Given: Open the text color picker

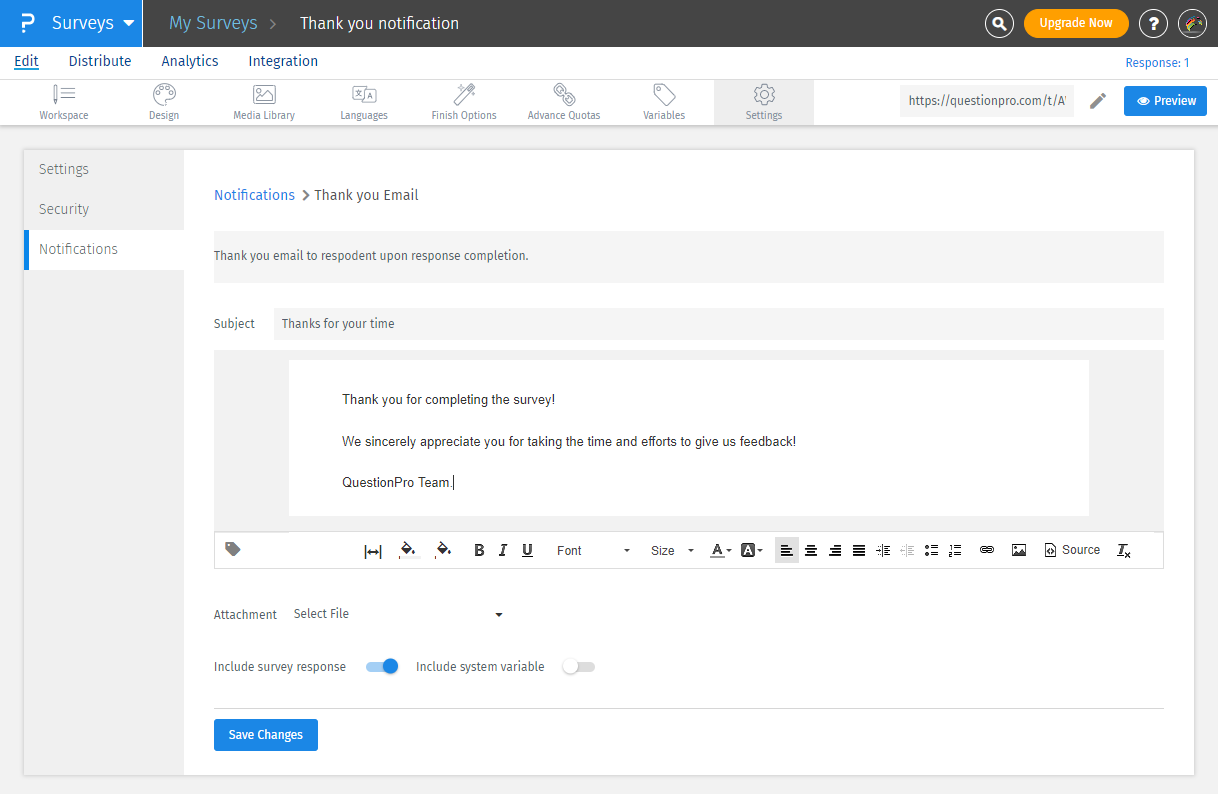Looking at the screenshot, I should click(x=720, y=551).
